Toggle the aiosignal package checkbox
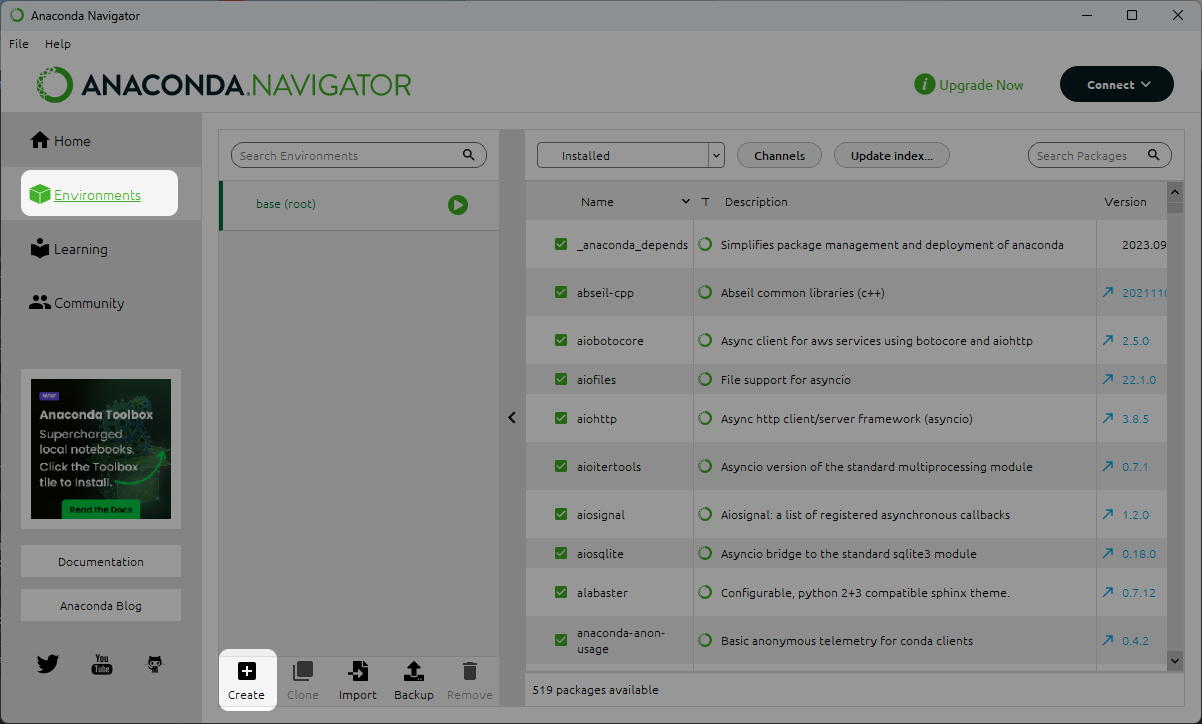Screen dimensions: 1202x724 coord(561,515)
